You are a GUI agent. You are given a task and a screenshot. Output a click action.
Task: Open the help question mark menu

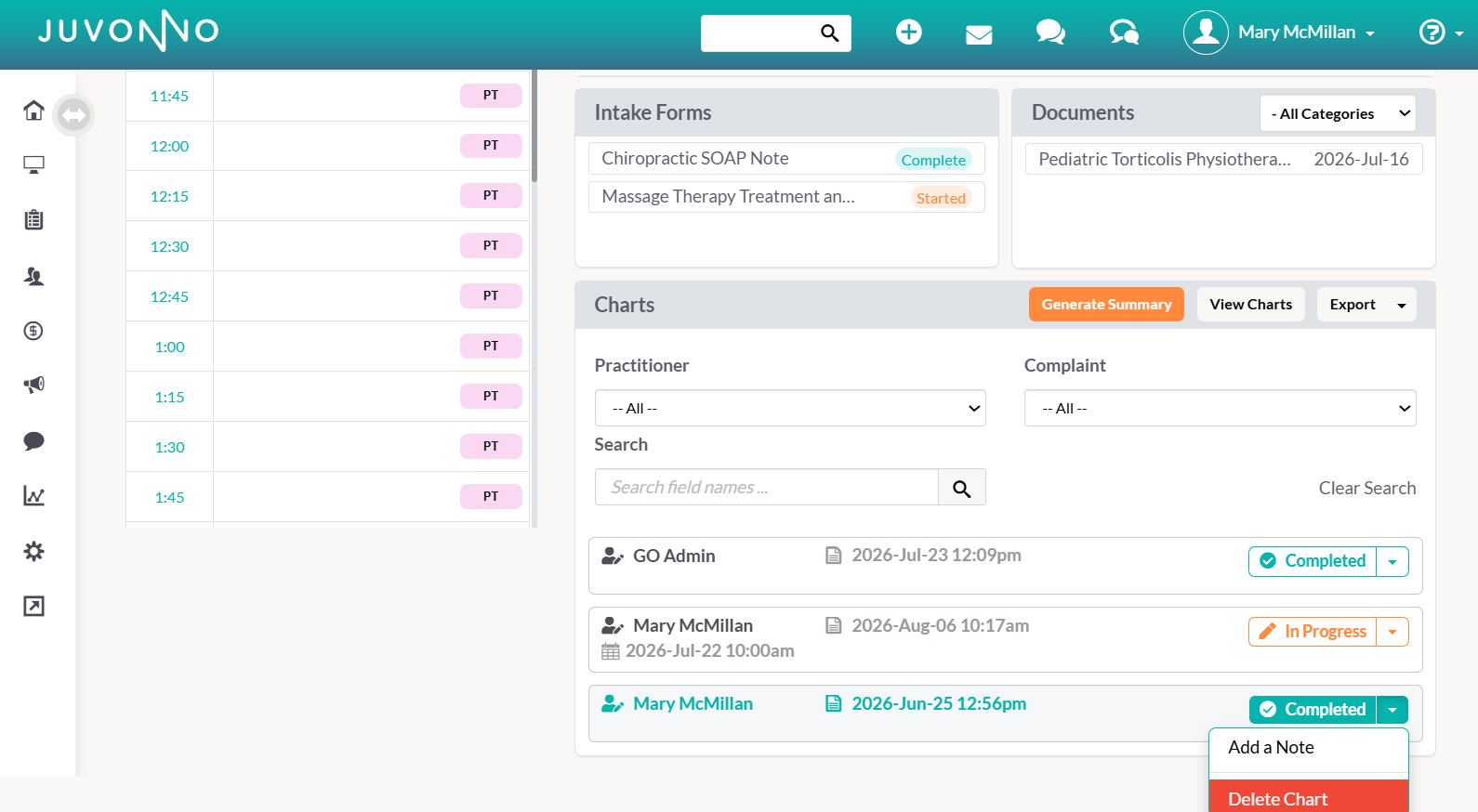click(x=1440, y=33)
